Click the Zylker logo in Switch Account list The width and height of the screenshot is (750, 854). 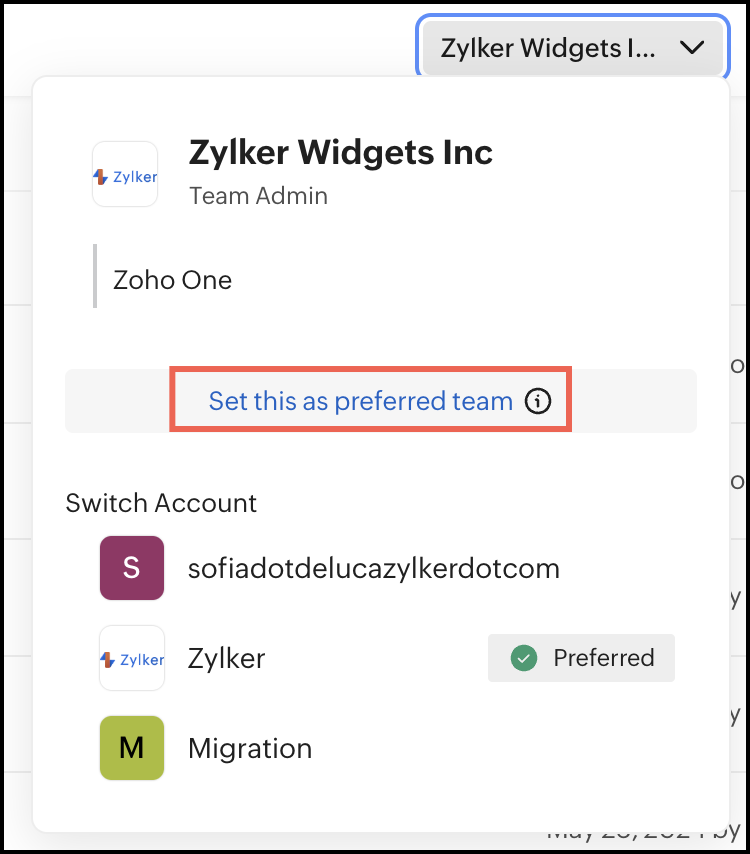tap(132, 658)
